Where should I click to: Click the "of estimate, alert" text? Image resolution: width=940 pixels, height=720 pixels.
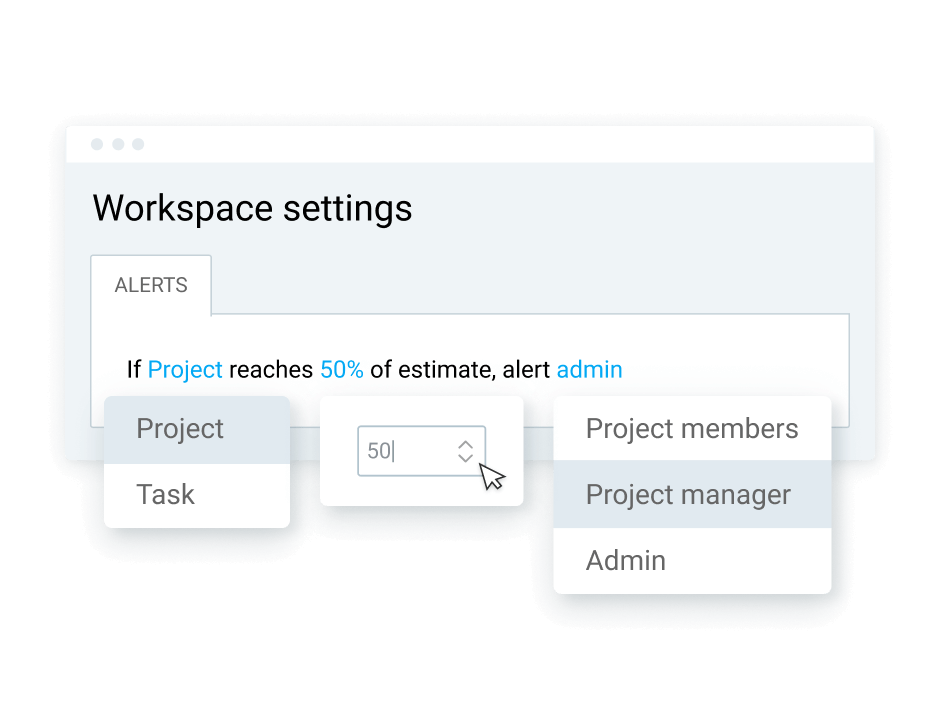click(x=460, y=370)
